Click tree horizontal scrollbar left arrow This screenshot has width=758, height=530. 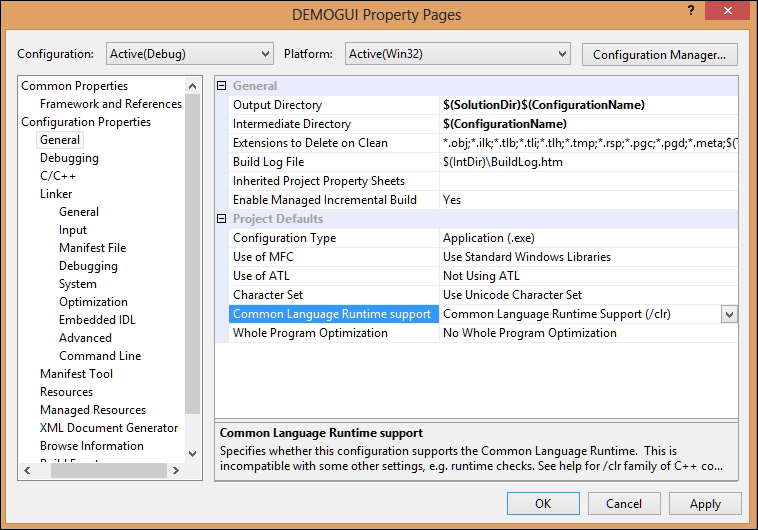click(x=27, y=470)
